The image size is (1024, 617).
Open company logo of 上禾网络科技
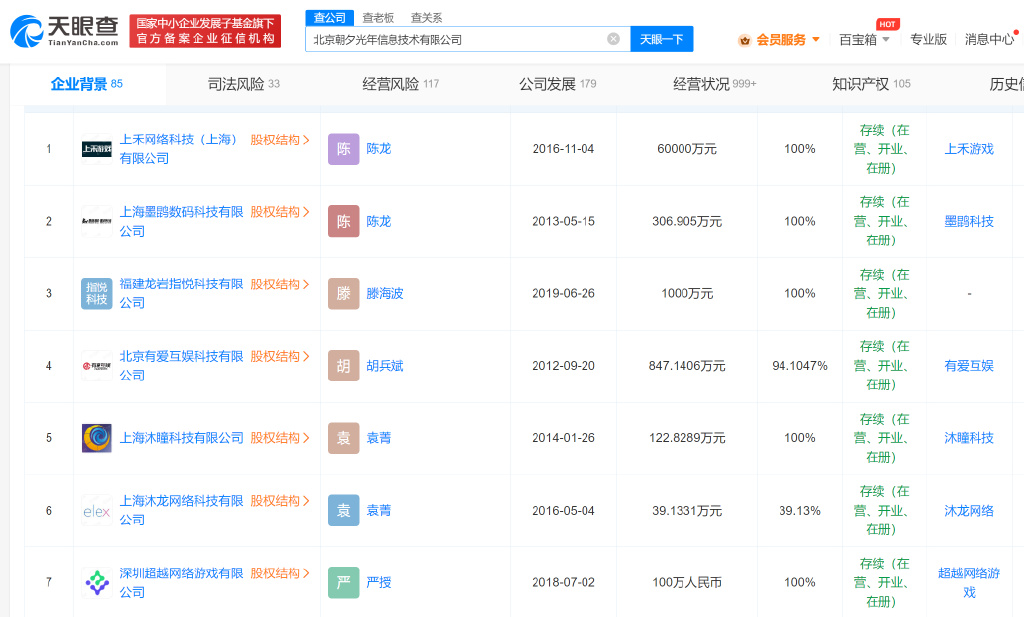97,149
